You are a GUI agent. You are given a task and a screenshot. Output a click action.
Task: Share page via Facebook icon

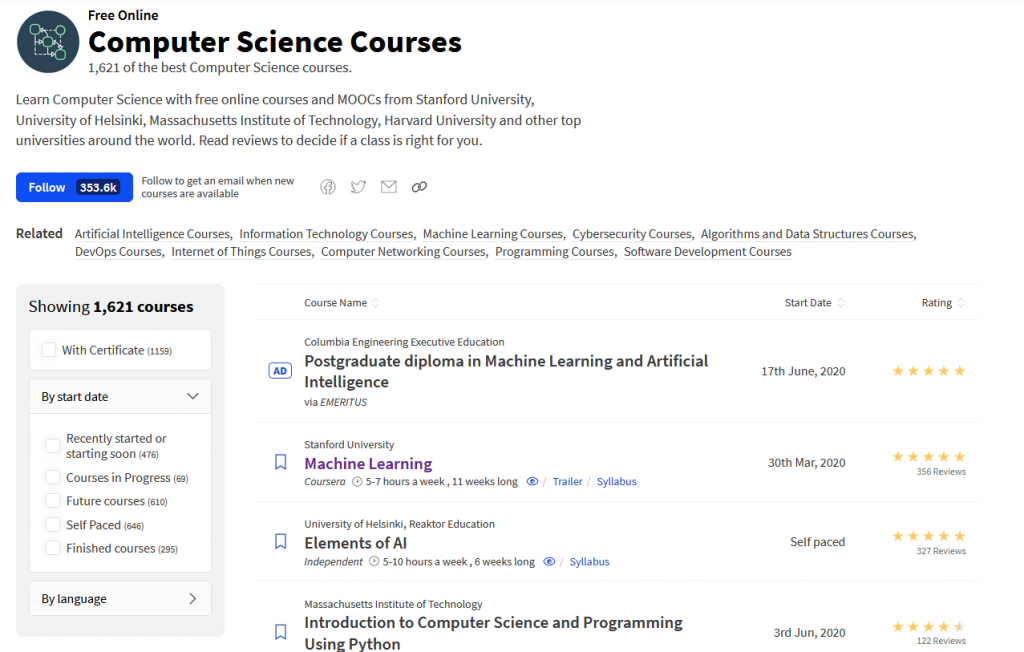(x=328, y=187)
